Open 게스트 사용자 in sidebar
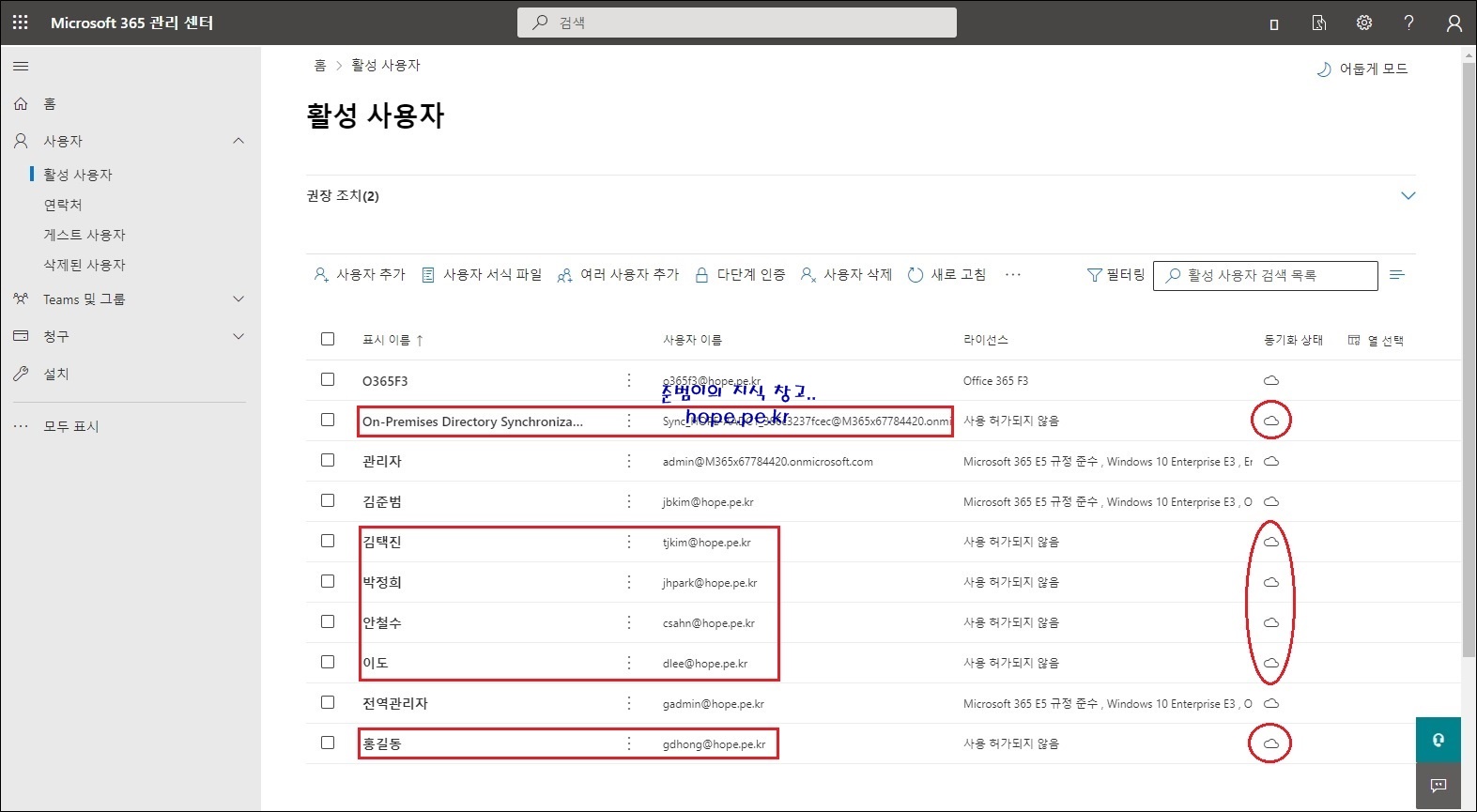This screenshot has width=1477, height=812. coord(85,235)
